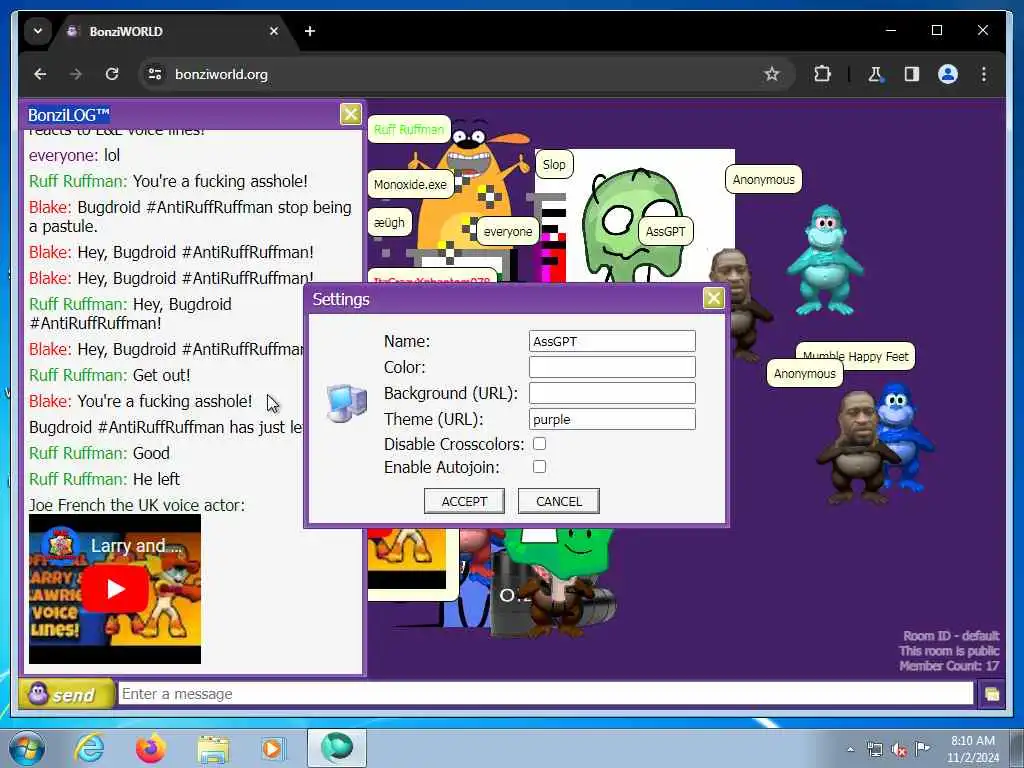Confirm settings with ACCEPT button

pos(464,501)
